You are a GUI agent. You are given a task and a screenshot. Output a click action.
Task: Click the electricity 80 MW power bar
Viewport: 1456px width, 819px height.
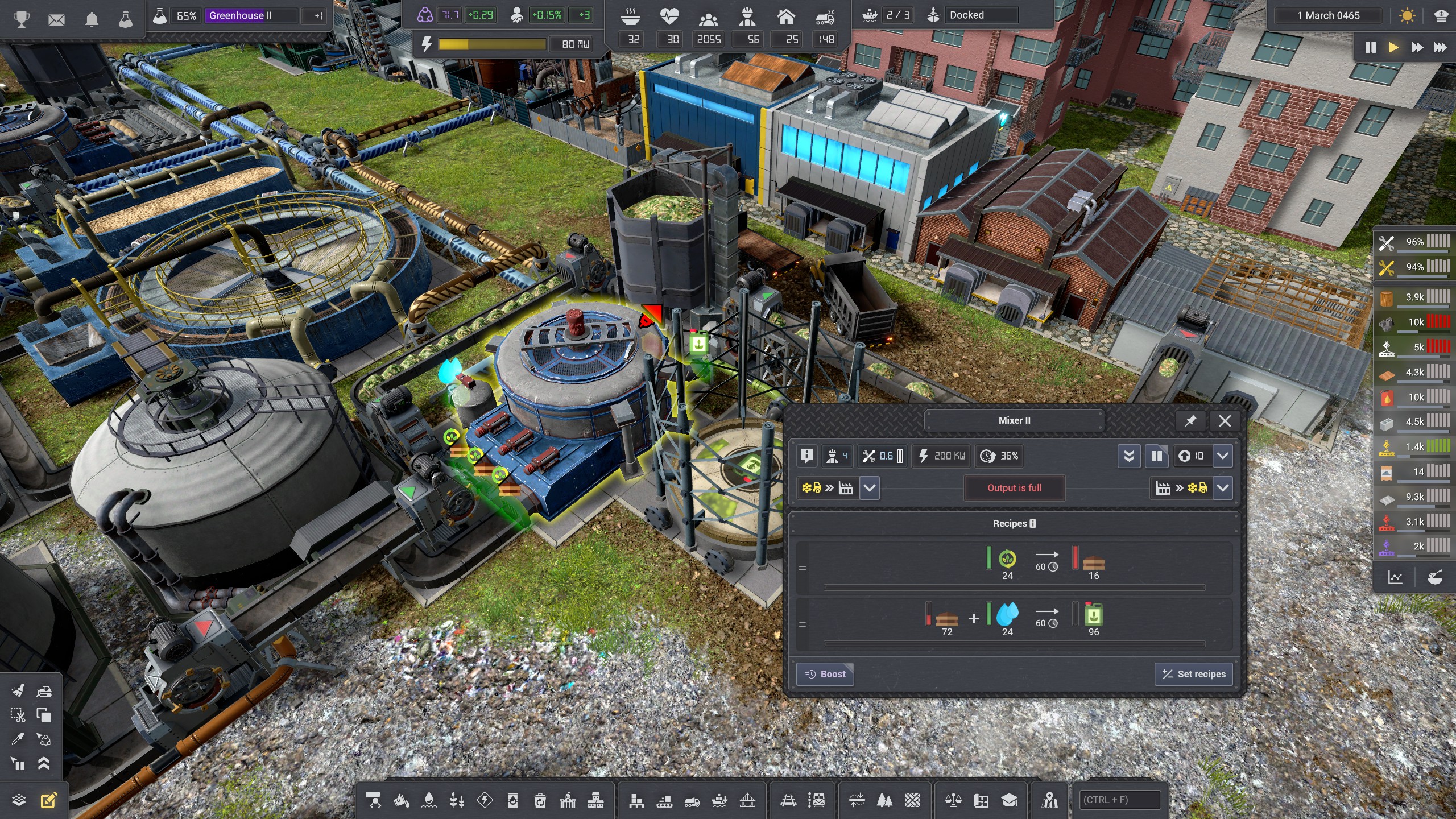(x=492, y=44)
